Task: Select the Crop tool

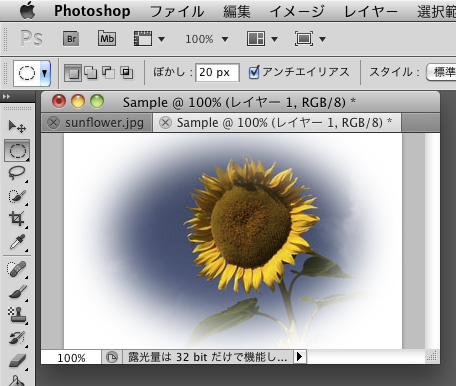Action: 17,219
